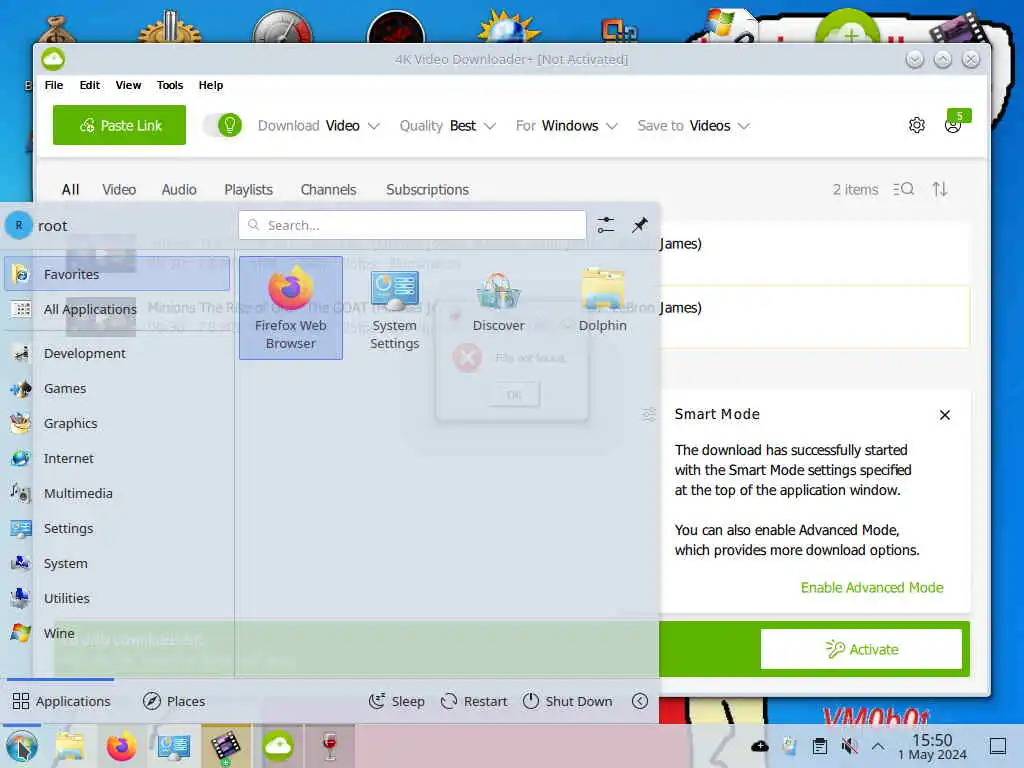The height and width of the screenshot is (768, 1024).
Task: Click the Sleep button
Action: (396, 701)
